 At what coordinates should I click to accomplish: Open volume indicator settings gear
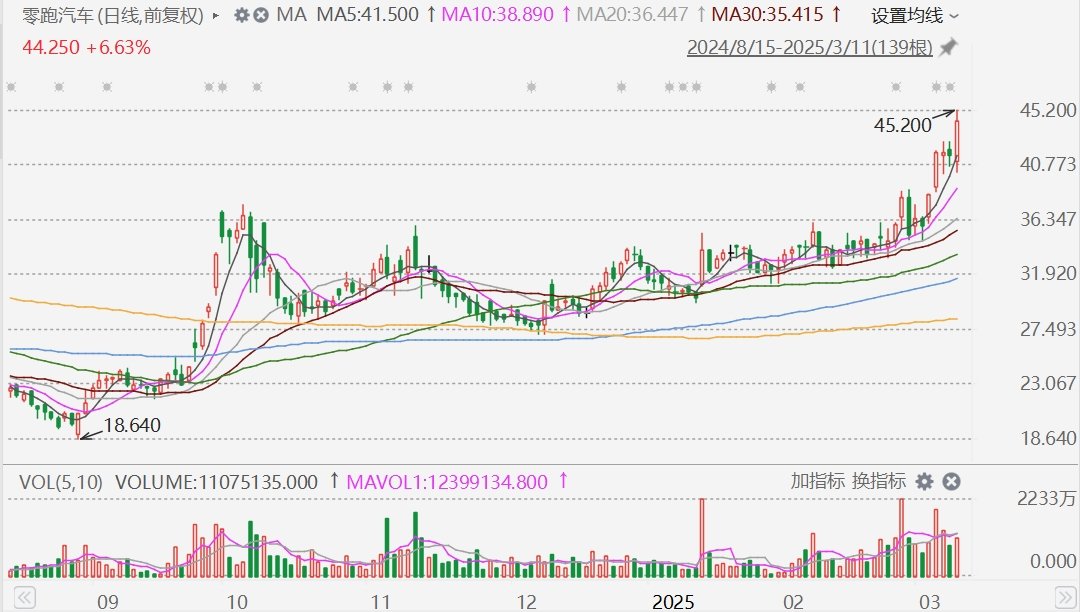point(925,482)
